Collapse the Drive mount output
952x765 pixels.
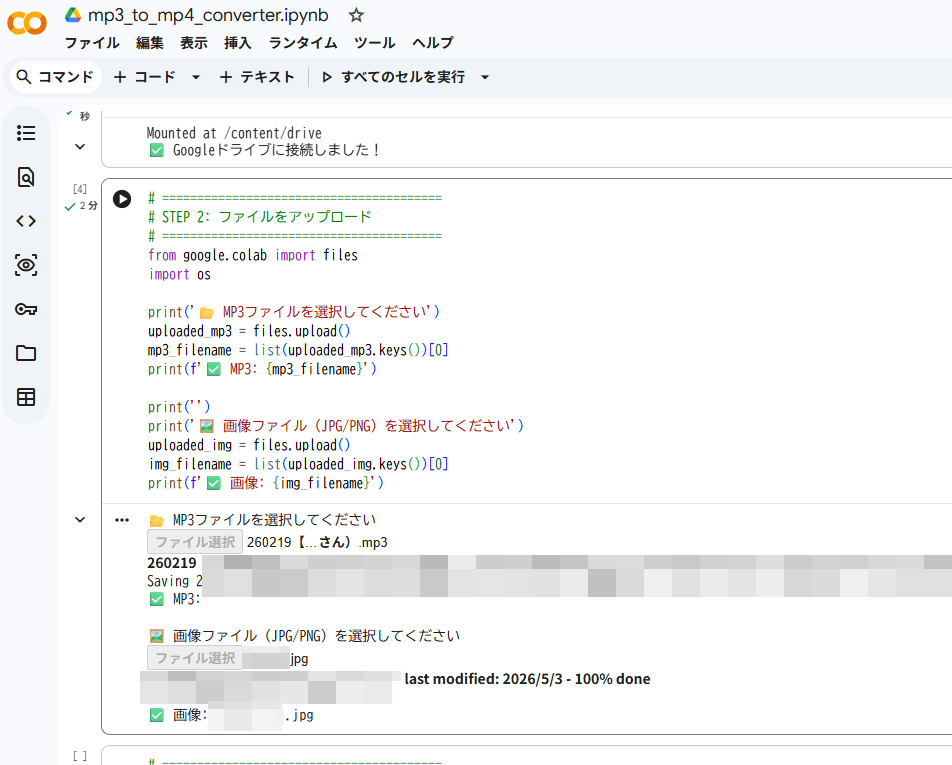[x=80, y=146]
